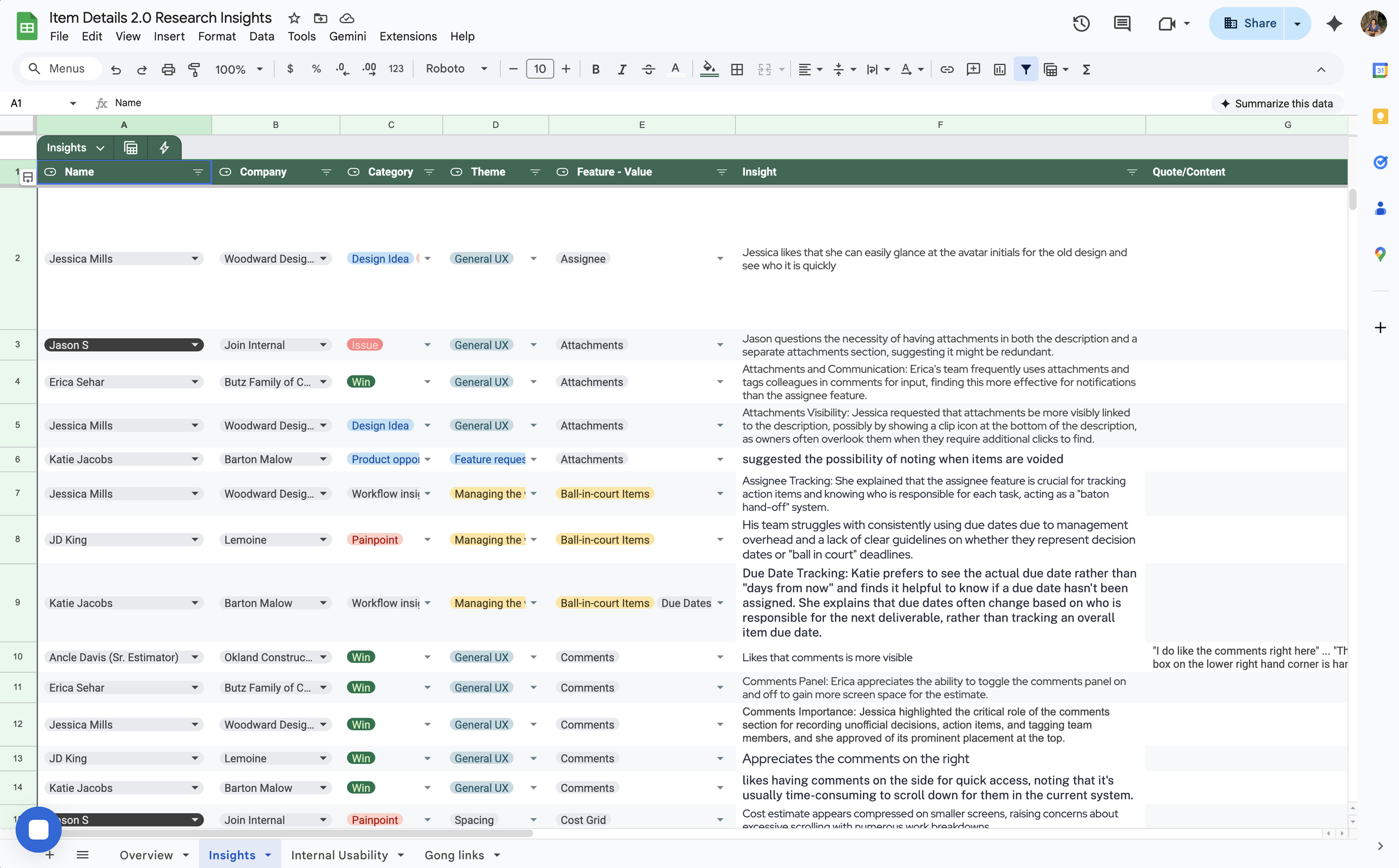Screen dimensions: 1399x868
Task: Open the Google account avatar
Action: (x=1374, y=23)
